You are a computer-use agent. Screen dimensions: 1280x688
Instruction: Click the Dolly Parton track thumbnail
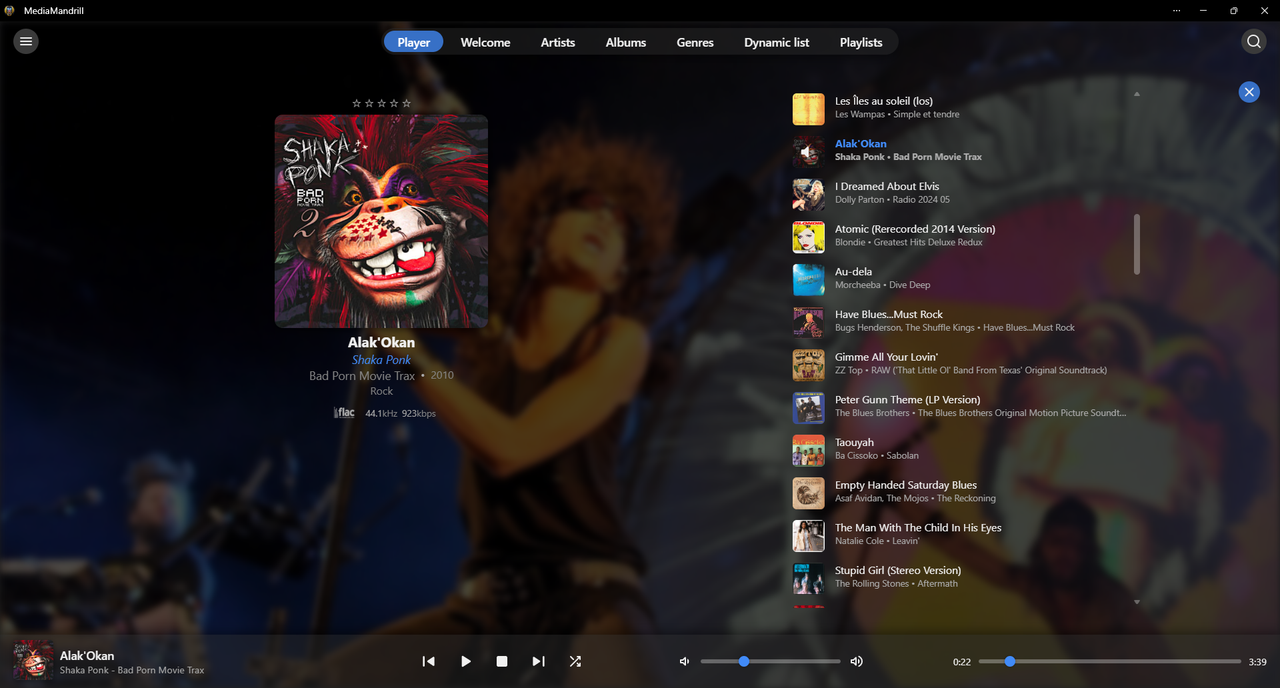(x=808, y=194)
